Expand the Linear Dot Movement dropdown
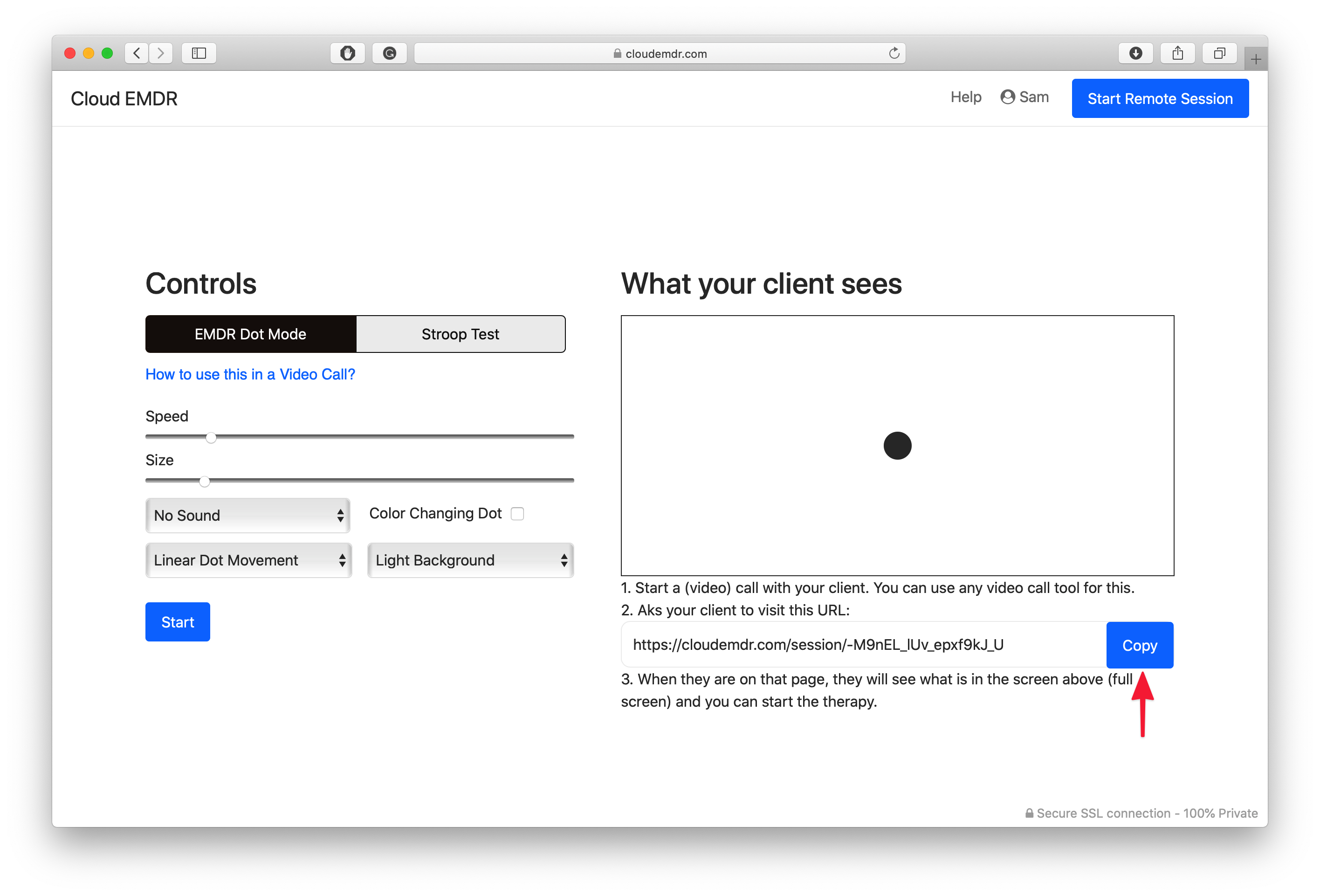Screen dimensions: 1320x896 point(248,560)
